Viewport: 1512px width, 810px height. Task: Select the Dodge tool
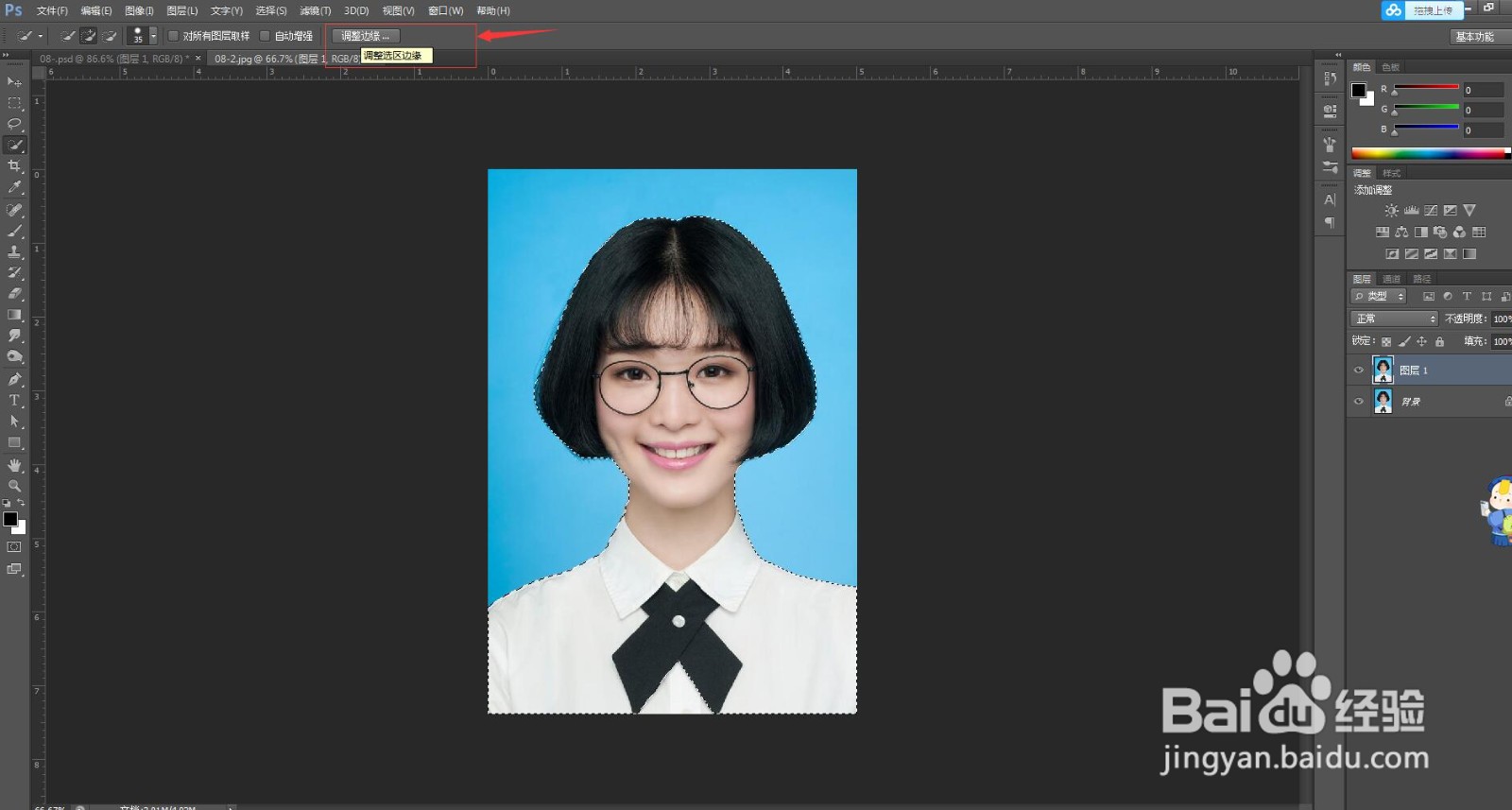[14, 356]
